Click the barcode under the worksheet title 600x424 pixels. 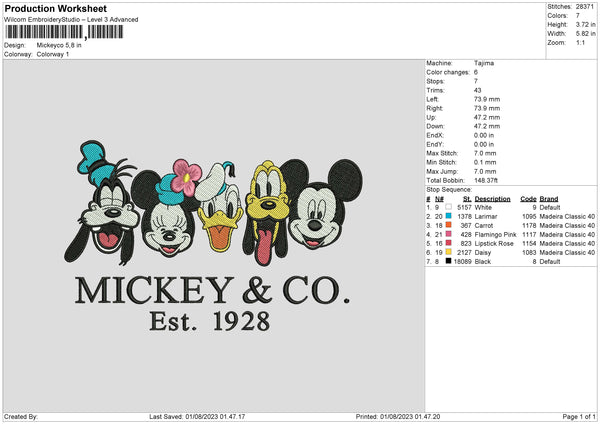(64, 32)
